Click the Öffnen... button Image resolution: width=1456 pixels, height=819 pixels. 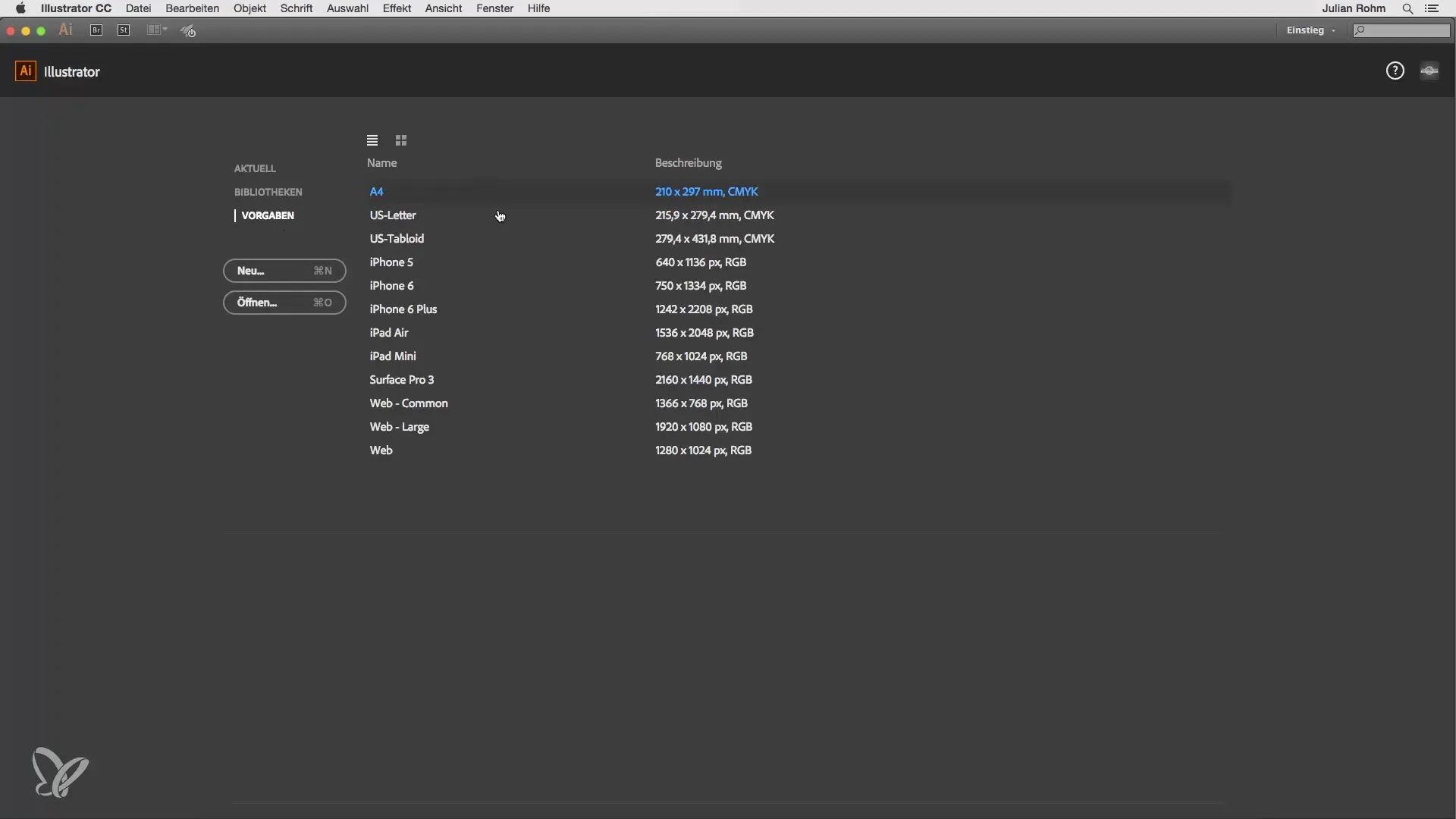pos(284,303)
